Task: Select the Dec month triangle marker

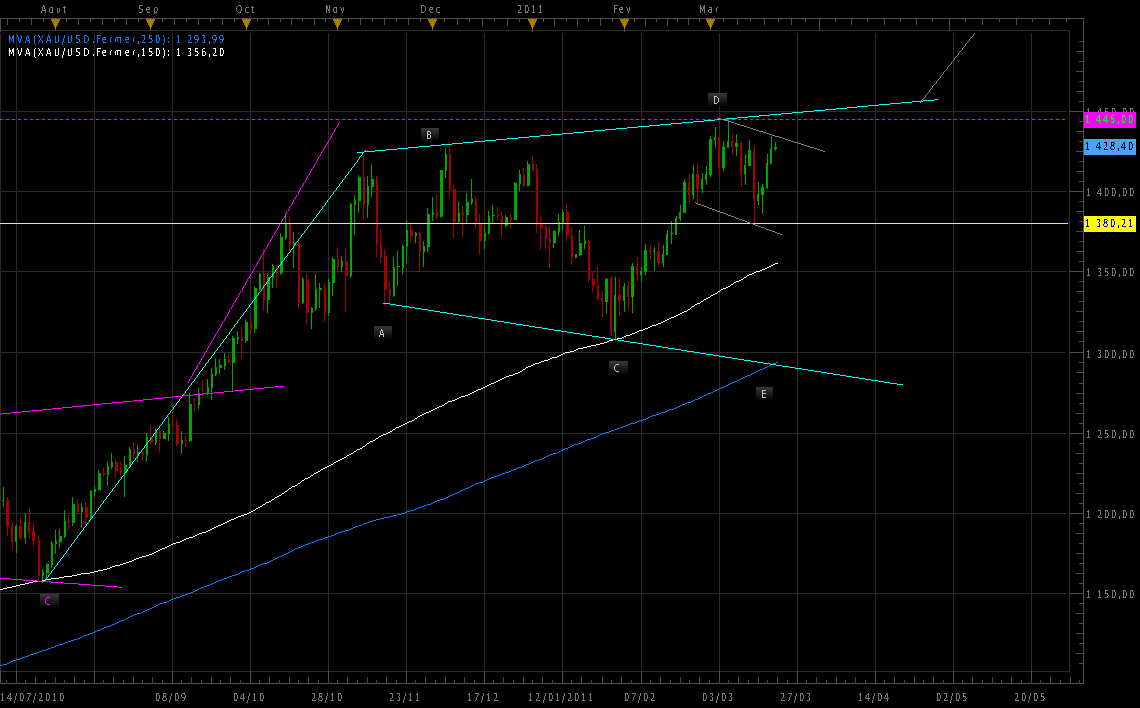Action: point(433,22)
